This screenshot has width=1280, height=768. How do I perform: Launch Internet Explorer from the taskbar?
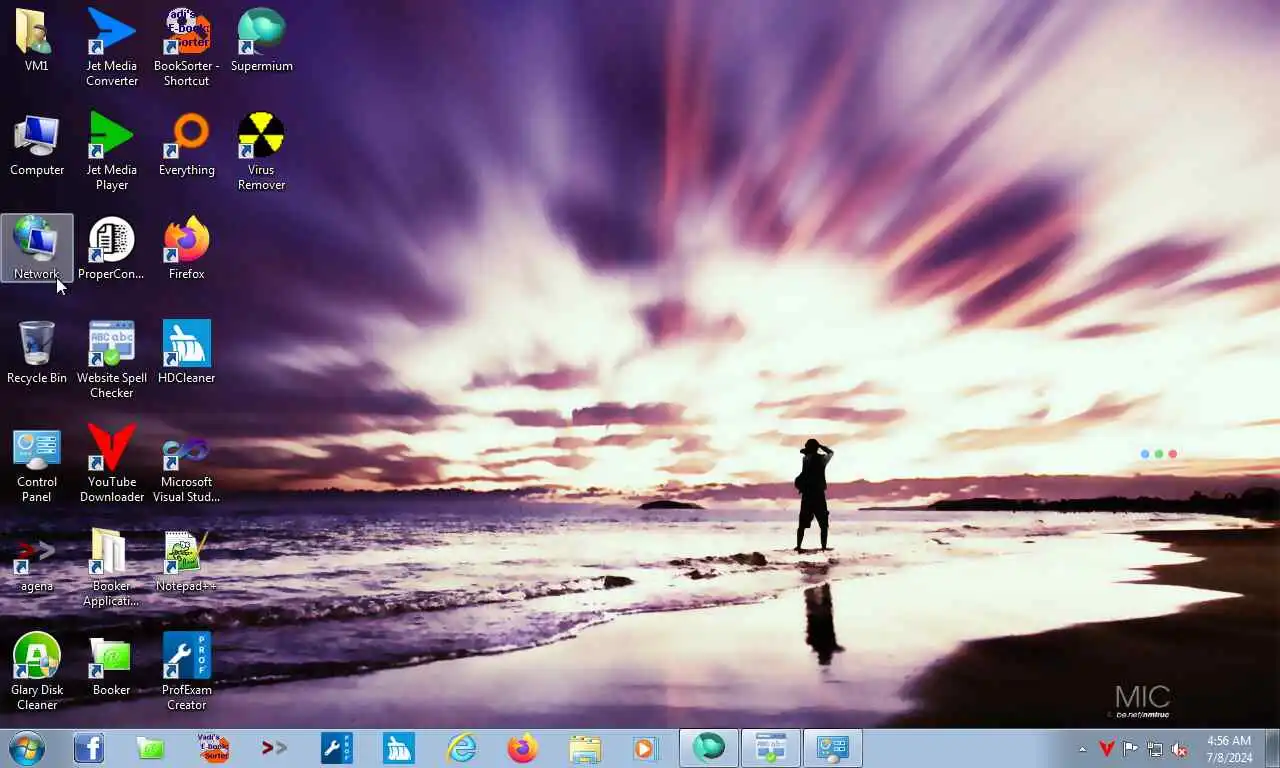click(x=461, y=748)
